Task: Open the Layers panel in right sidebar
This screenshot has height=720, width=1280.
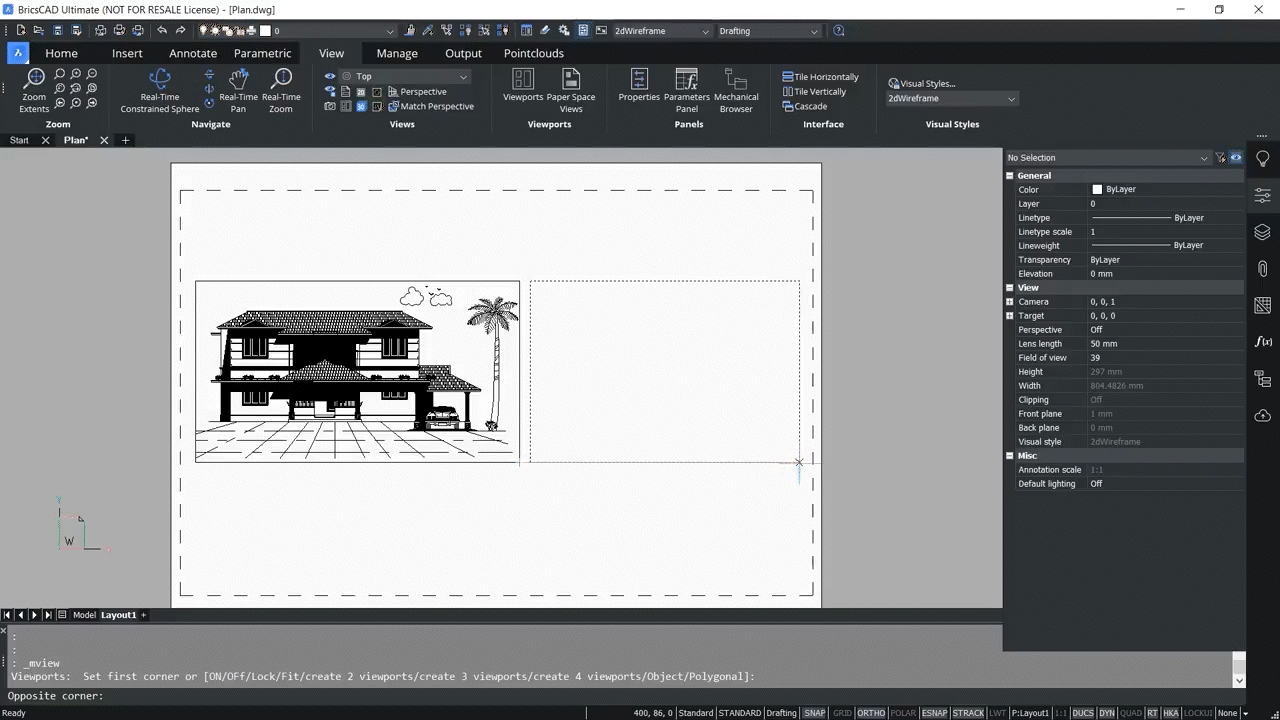Action: coord(1262,231)
